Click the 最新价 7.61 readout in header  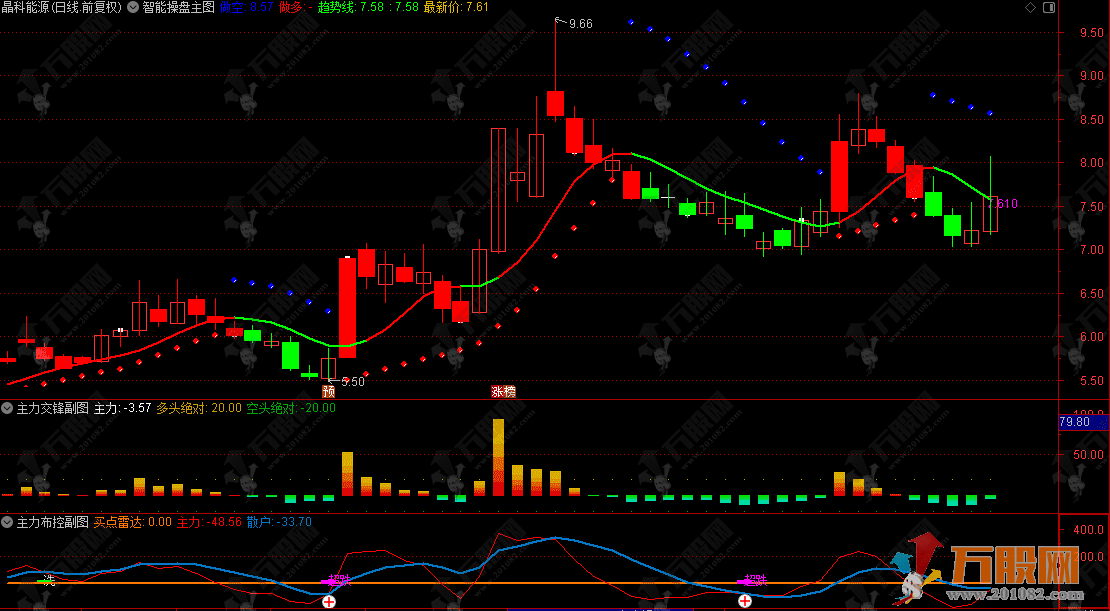tap(456, 7)
